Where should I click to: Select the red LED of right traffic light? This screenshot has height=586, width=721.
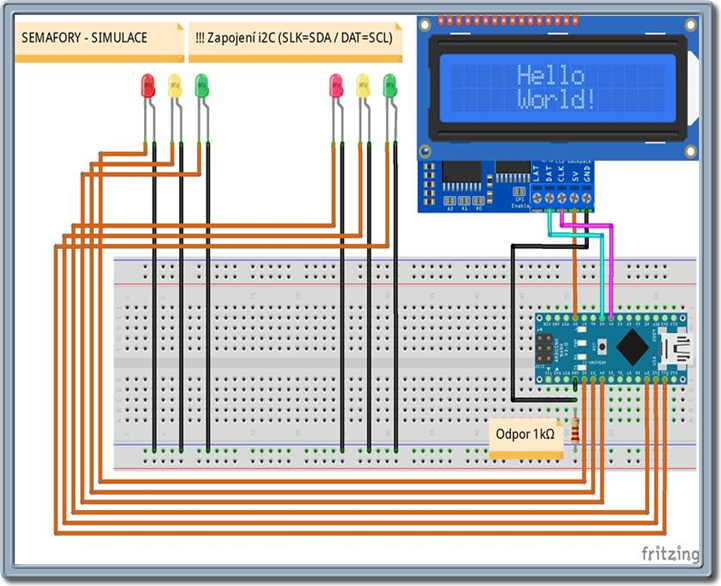point(336,86)
